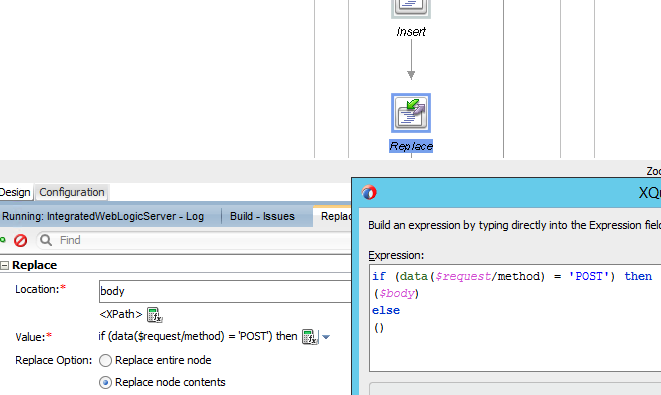Click the Expression: label
The image size is (661, 395).
(396, 255)
